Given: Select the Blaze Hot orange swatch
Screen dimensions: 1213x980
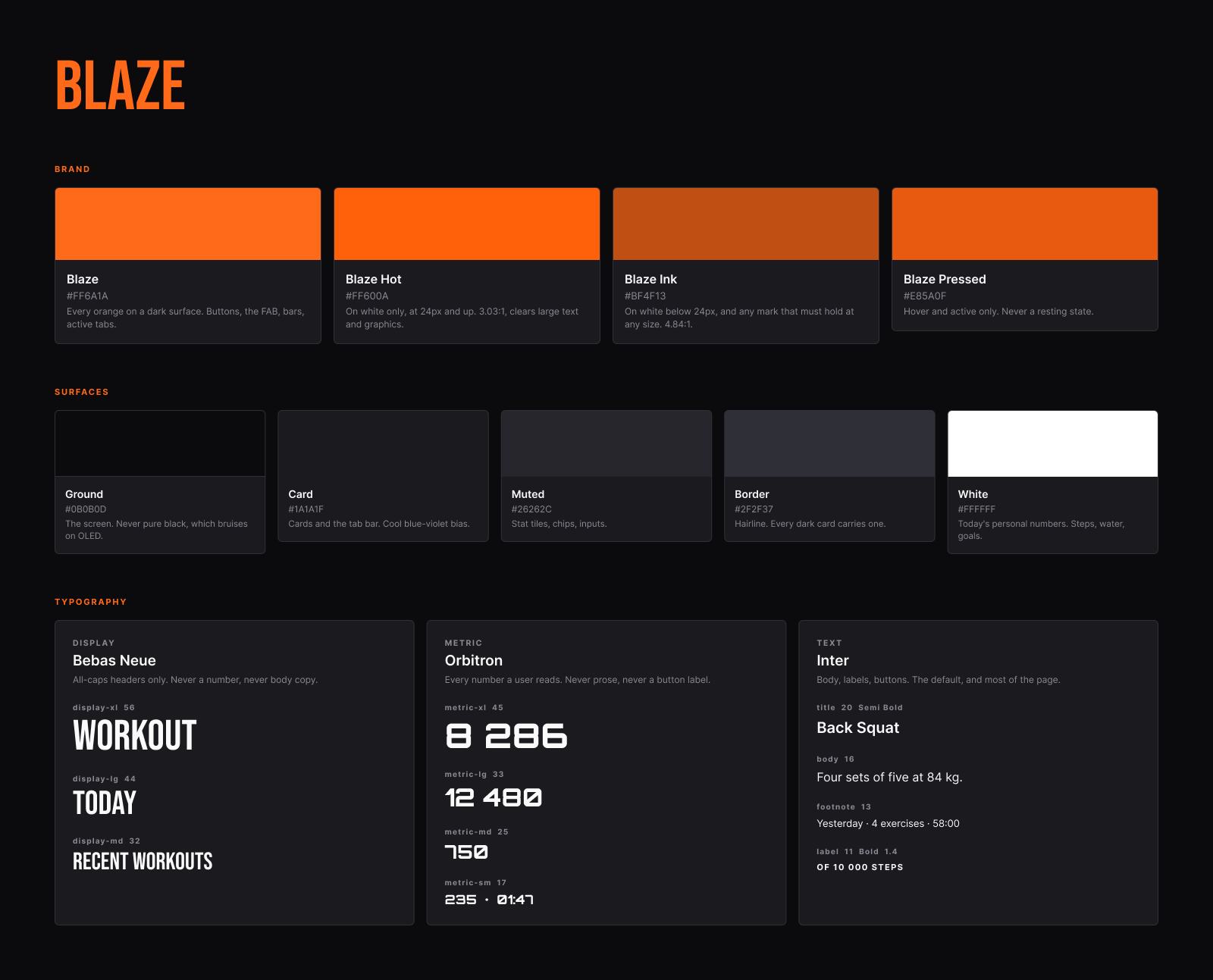Looking at the screenshot, I should (467, 224).
